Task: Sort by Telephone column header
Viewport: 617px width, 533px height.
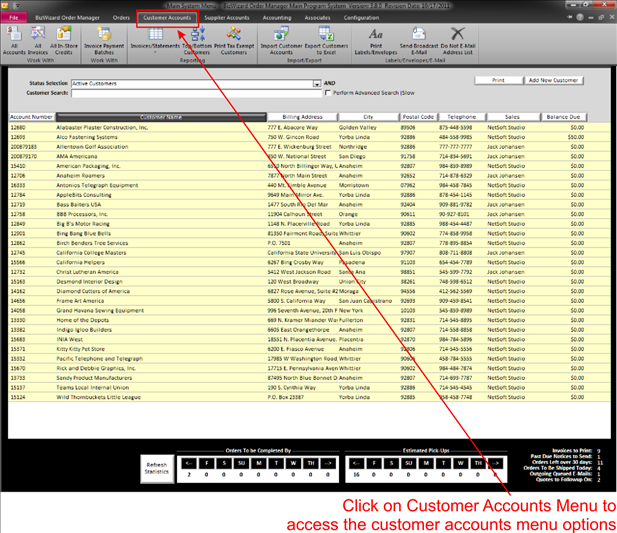Action: coord(461,117)
